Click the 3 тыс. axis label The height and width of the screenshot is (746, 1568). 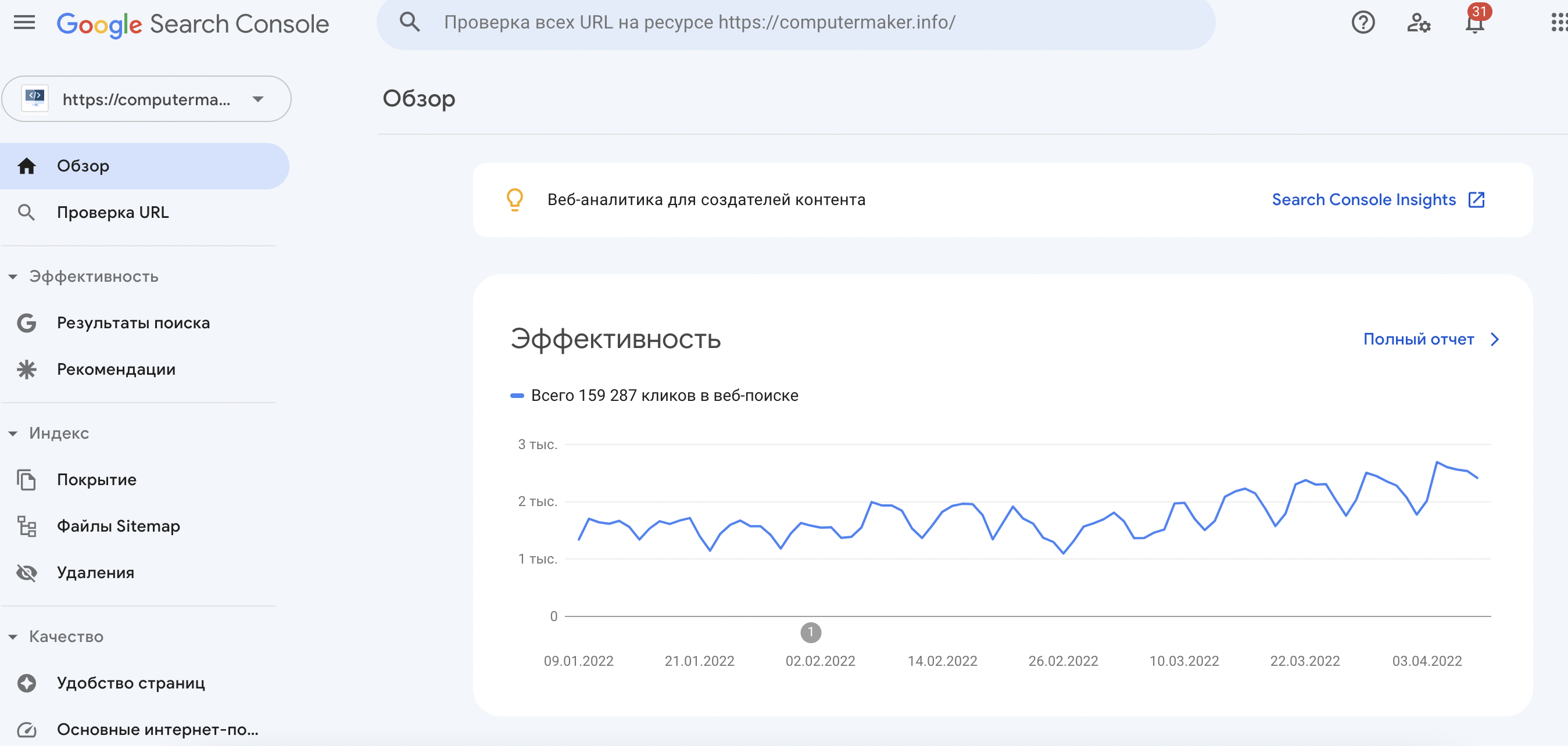(x=537, y=445)
